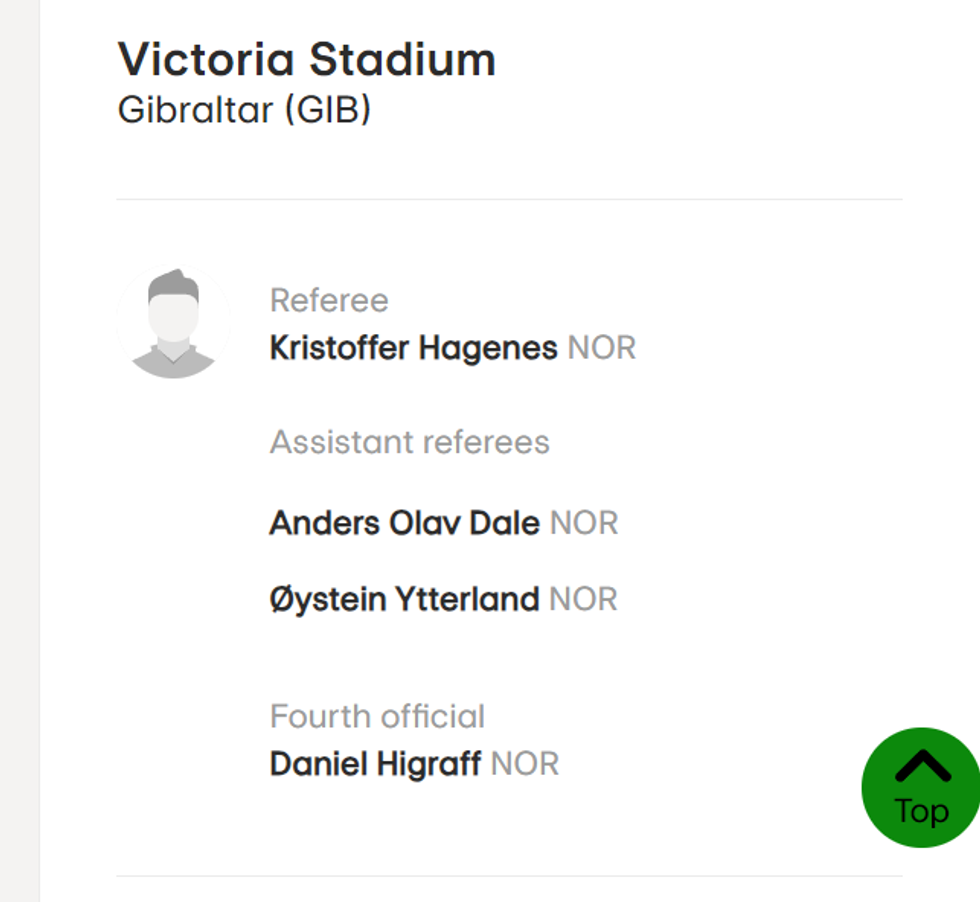Click the divider line below Daniel Higraff
This screenshot has width=980, height=902.
[x=509, y=876]
